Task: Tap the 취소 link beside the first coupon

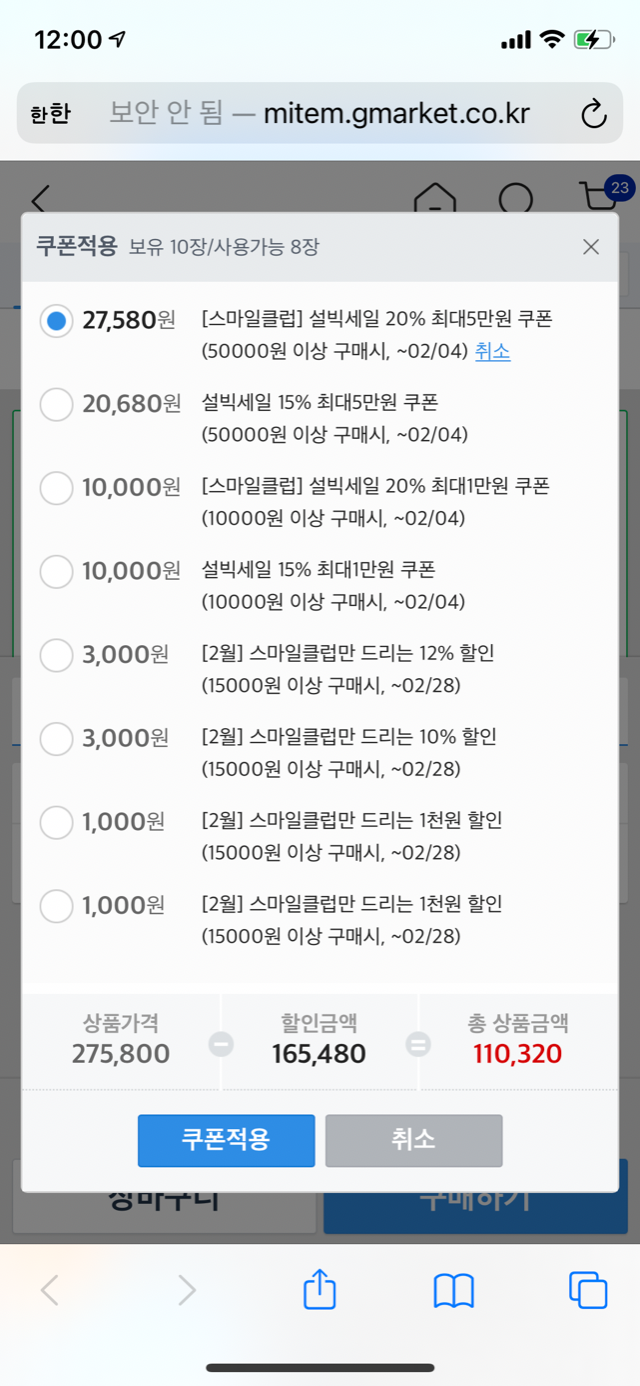Action: coord(492,352)
